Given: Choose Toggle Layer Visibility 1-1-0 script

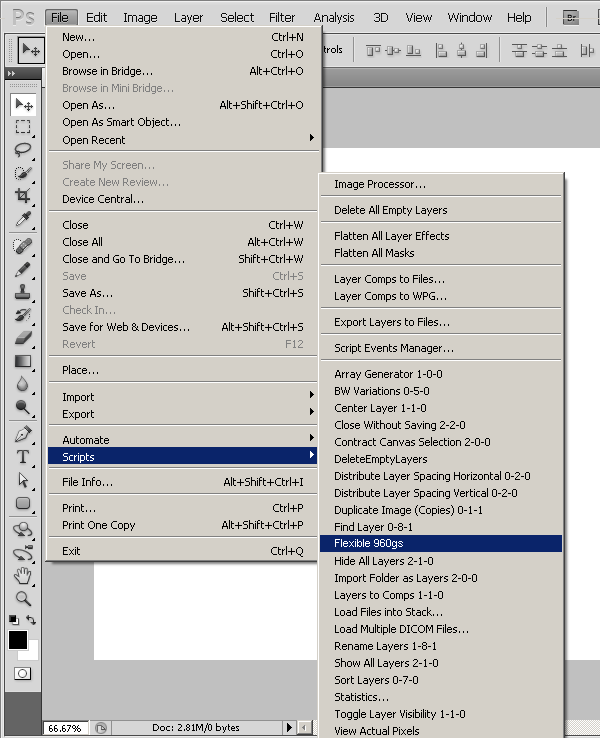Looking at the screenshot, I should pyautogui.click(x=441, y=714).
